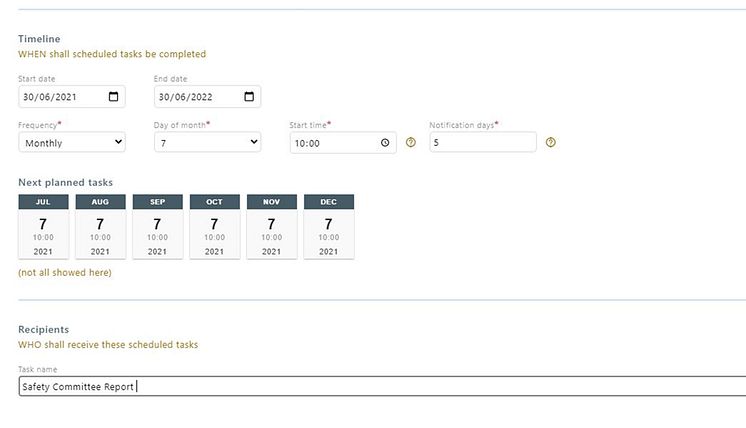Screen dimensions: 746x428
Task: Click the 'Start time' field label
Action: pyautogui.click(x=310, y=125)
